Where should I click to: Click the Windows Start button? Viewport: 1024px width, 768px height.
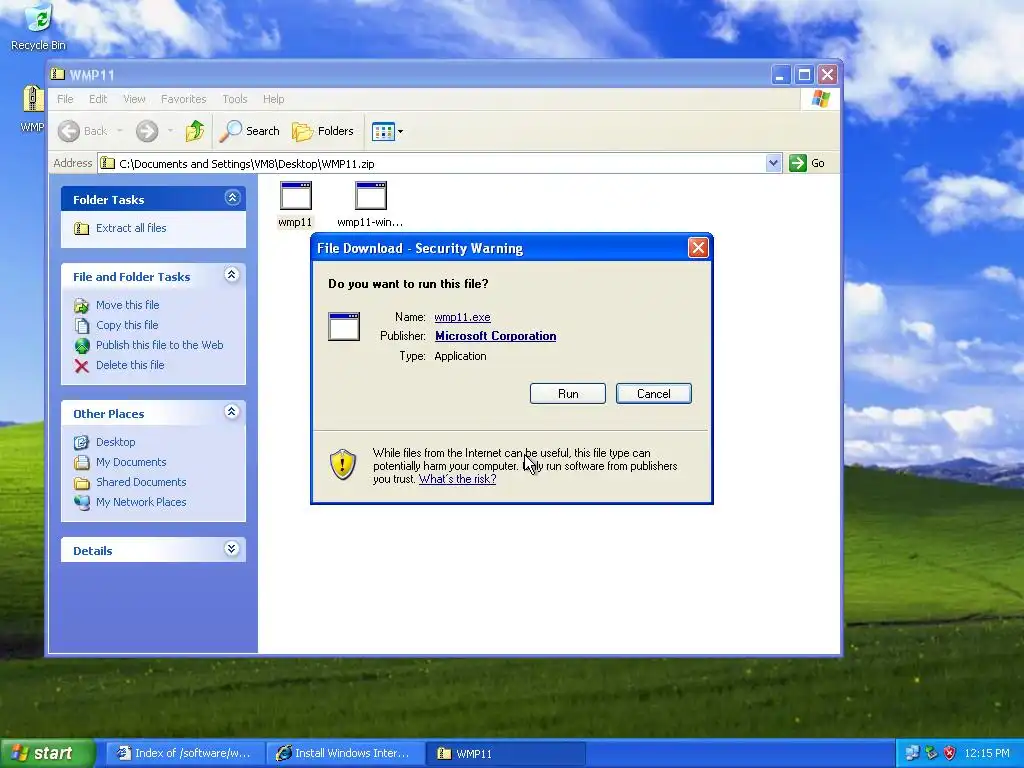click(46, 753)
